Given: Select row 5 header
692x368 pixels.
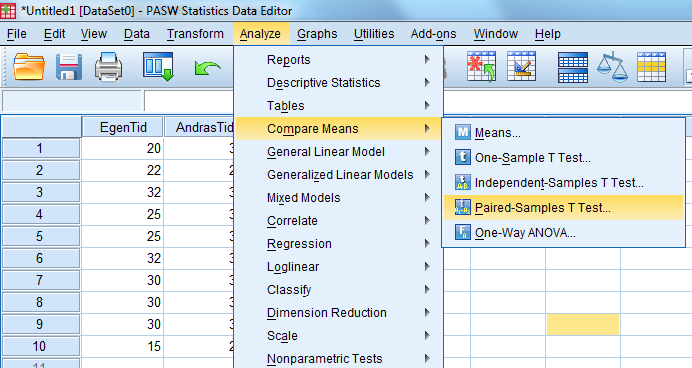Looking at the screenshot, I should 41,236.
